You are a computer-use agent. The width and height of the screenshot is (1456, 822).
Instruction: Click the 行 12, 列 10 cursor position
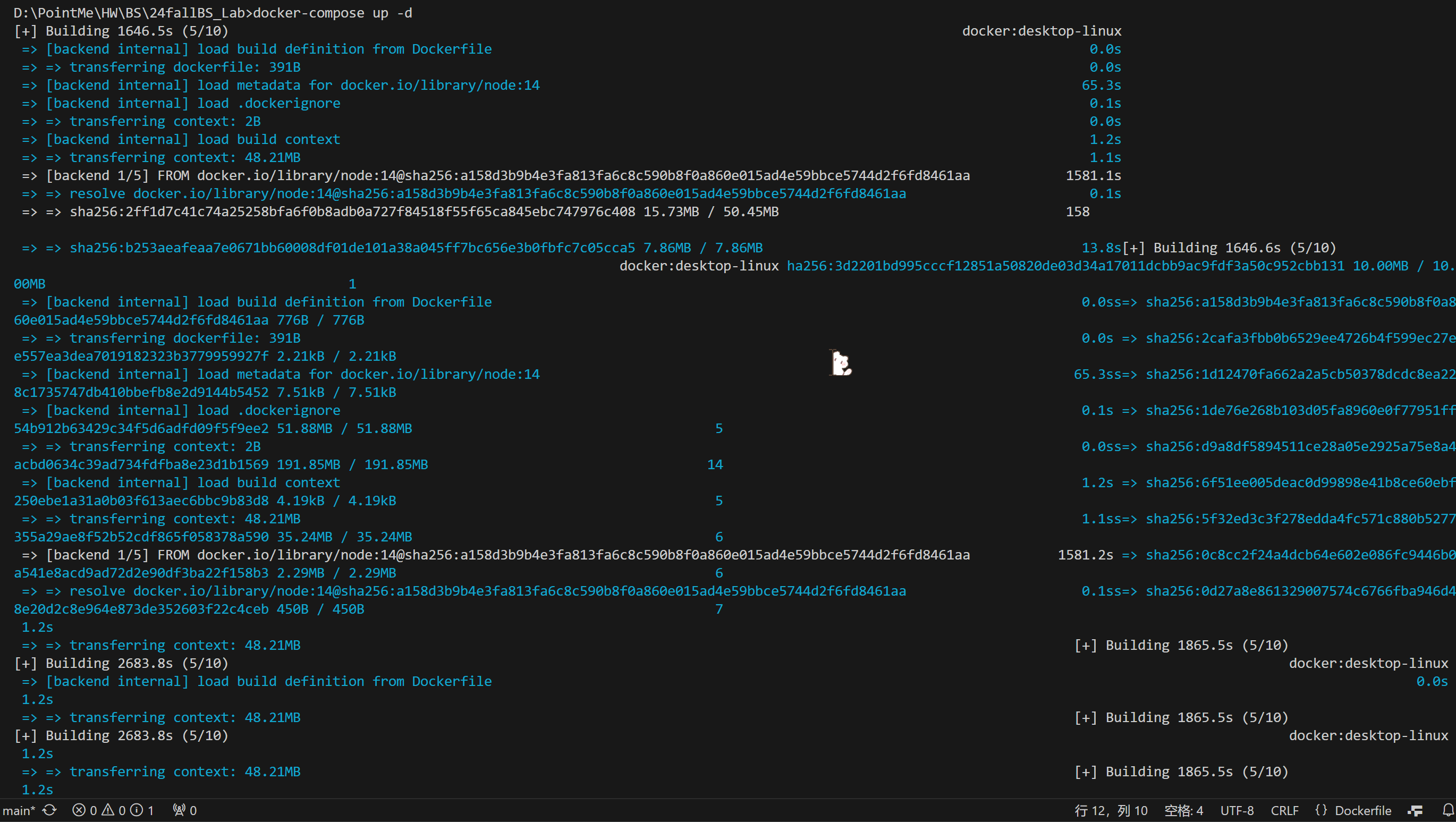[x=1111, y=810]
